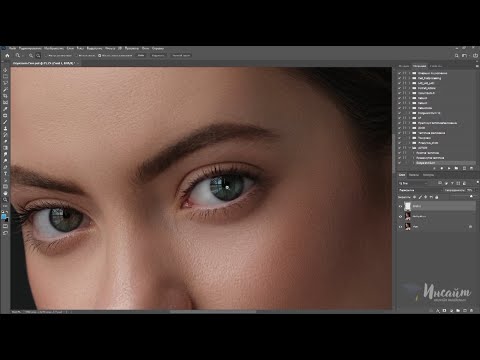Click the play action button in the Actions panel
Screen dimensions: 480x360
pos(449,168)
